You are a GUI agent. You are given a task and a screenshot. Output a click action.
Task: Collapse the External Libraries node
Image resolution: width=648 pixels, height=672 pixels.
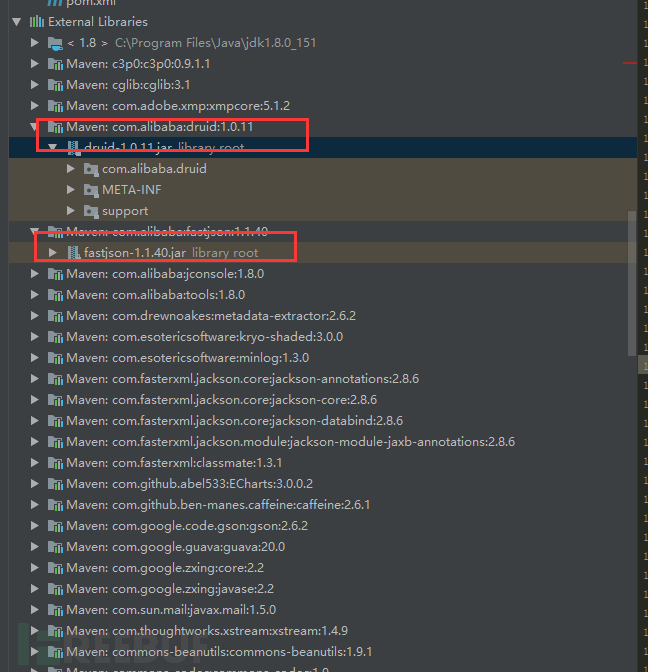coord(17,21)
